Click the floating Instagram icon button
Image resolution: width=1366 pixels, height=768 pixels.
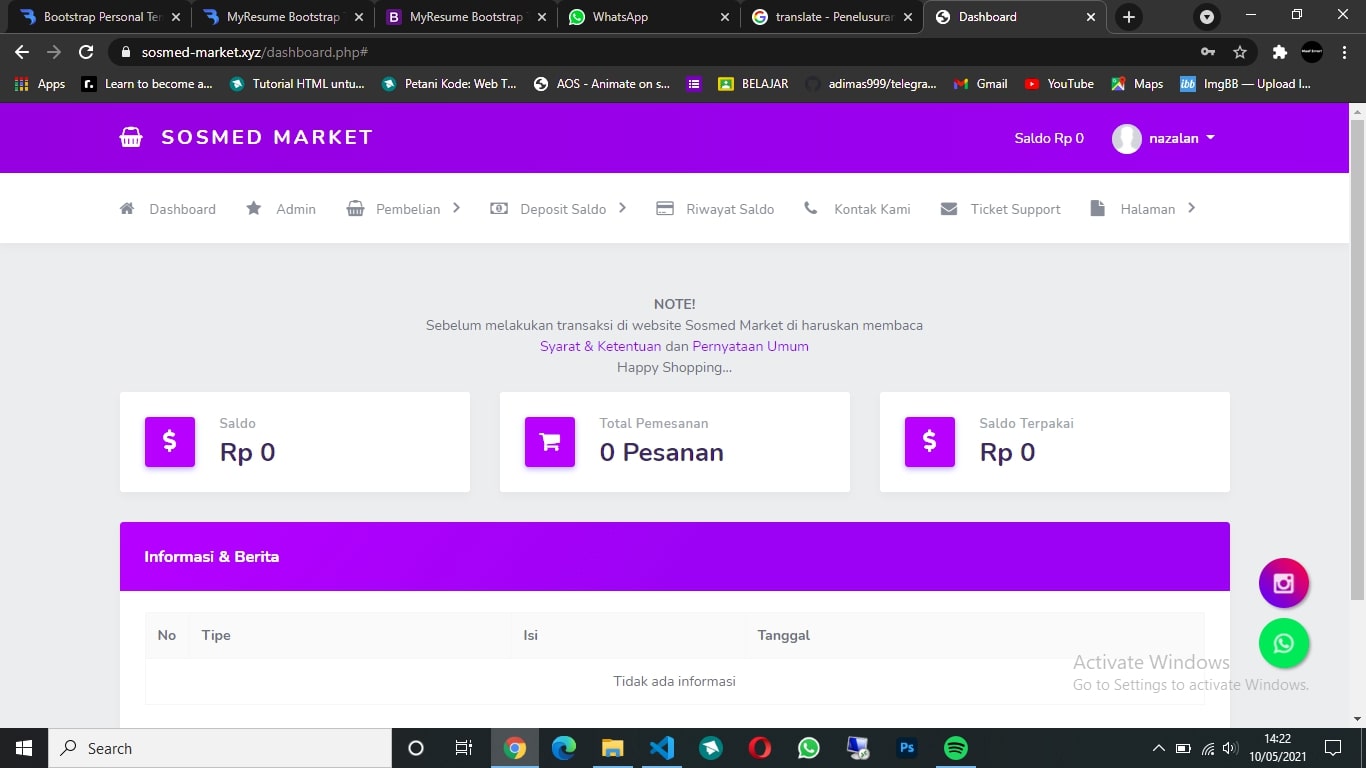(1283, 583)
